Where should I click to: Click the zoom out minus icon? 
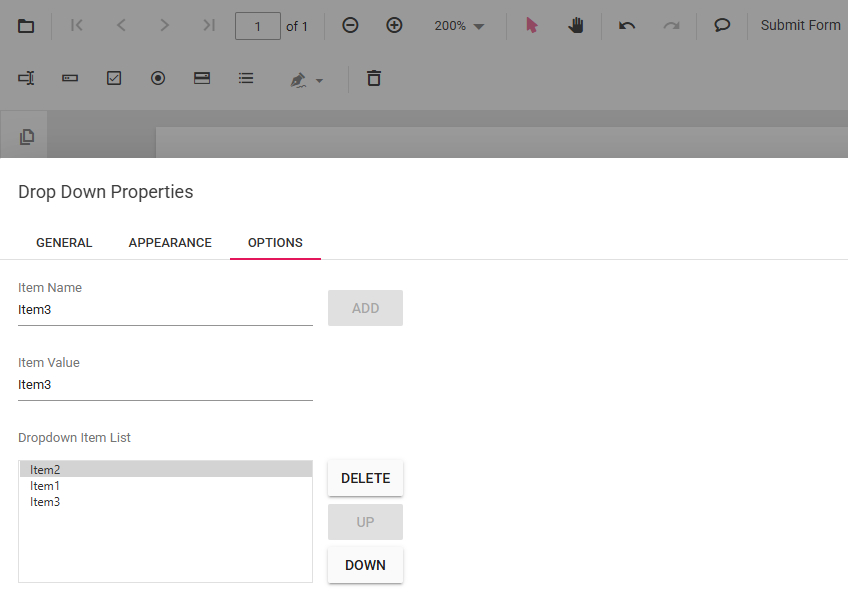click(350, 25)
